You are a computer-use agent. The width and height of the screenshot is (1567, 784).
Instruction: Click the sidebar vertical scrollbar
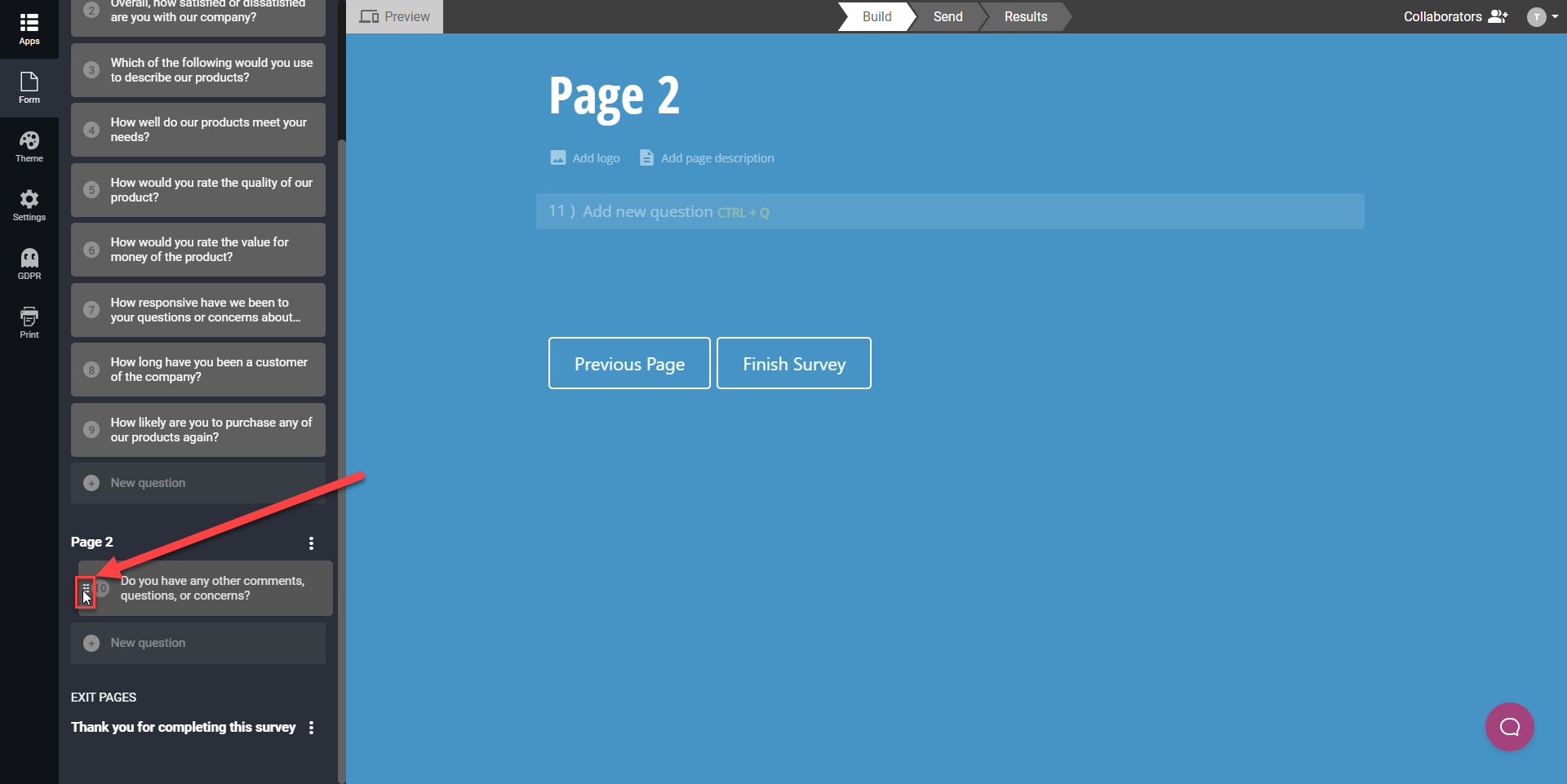pos(342,461)
